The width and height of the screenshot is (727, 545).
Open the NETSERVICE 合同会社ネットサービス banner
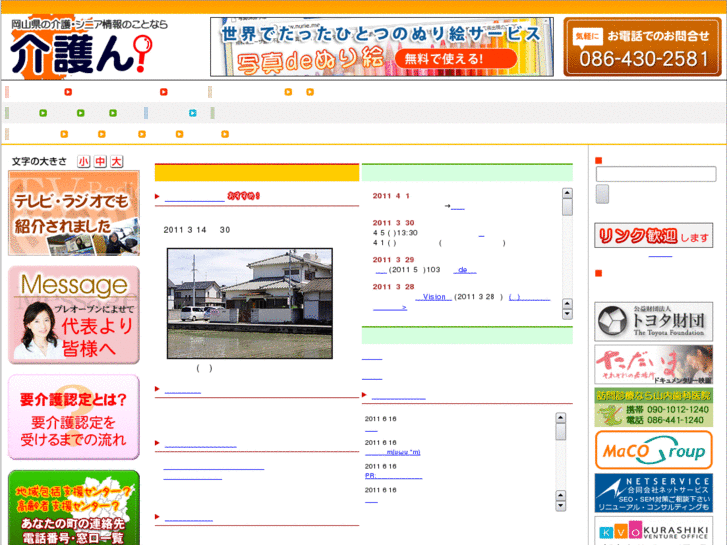(x=654, y=493)
